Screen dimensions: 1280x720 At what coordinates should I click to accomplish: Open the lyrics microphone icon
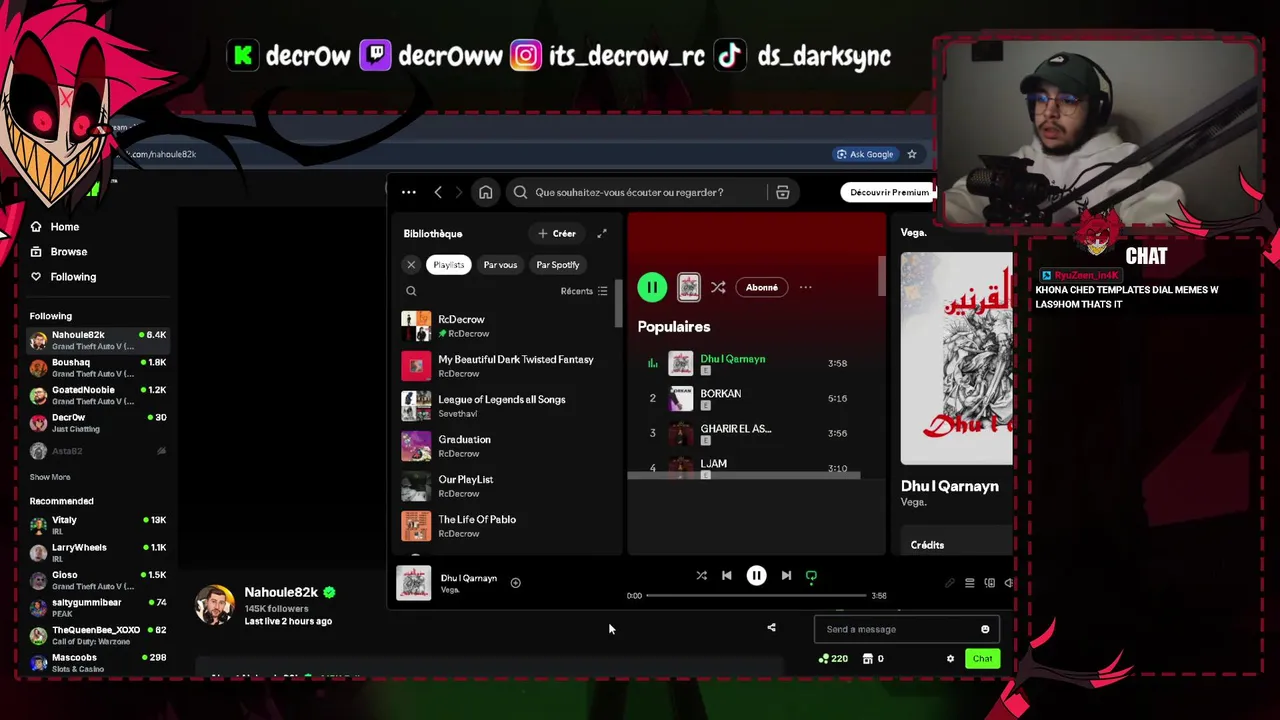[949, 583]
